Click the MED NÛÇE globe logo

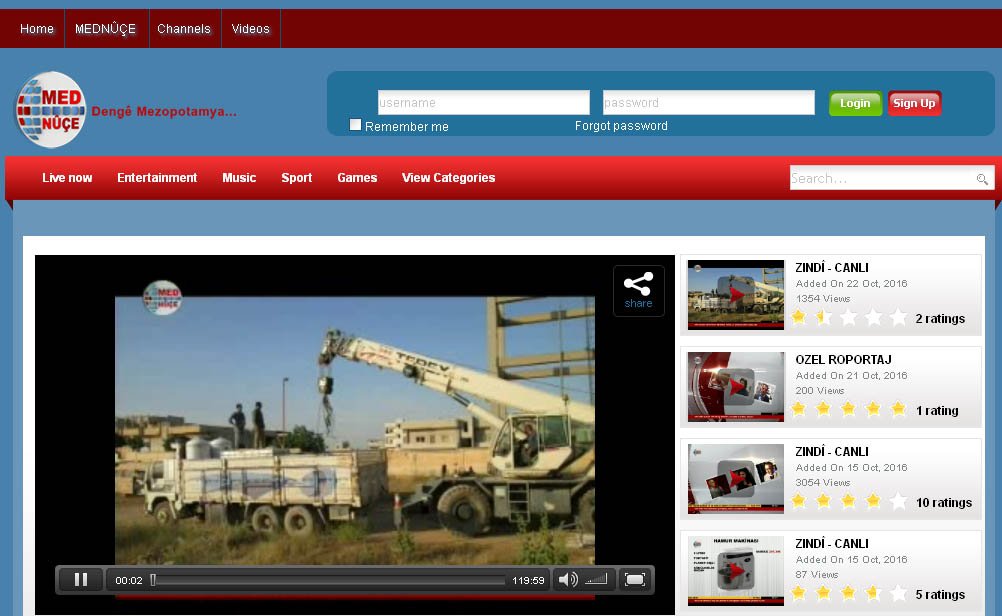pyautogui.click(x=51, y=110)
